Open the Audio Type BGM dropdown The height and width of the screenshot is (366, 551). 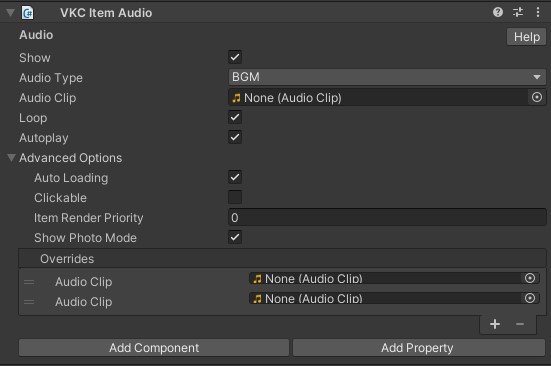(387, 77)
